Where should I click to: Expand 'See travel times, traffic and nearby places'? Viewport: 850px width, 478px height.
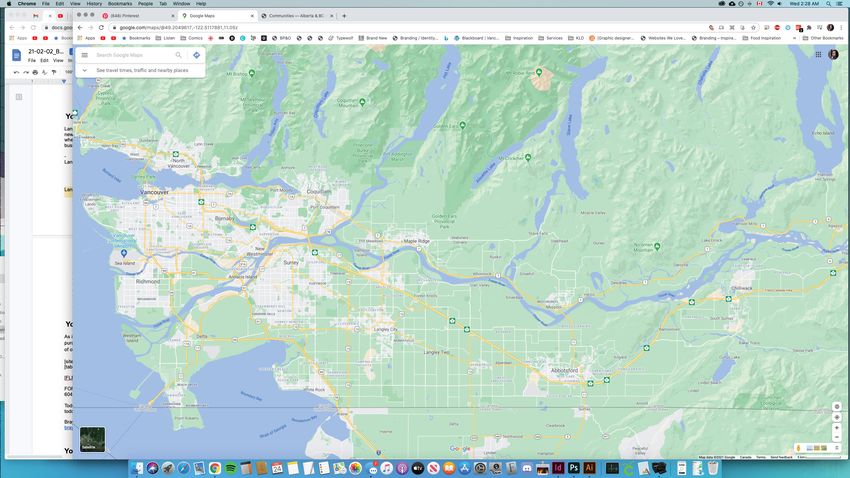[141, 70]
